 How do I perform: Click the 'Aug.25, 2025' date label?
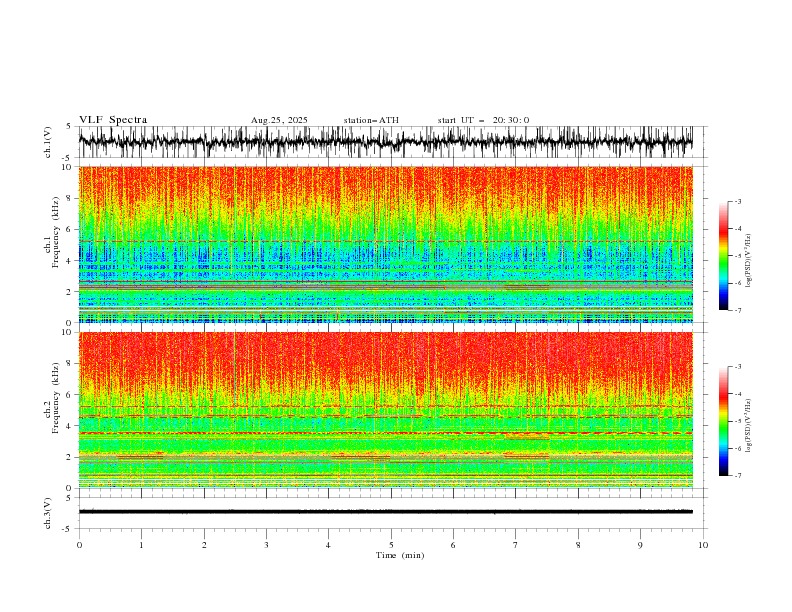coord(279,120)
